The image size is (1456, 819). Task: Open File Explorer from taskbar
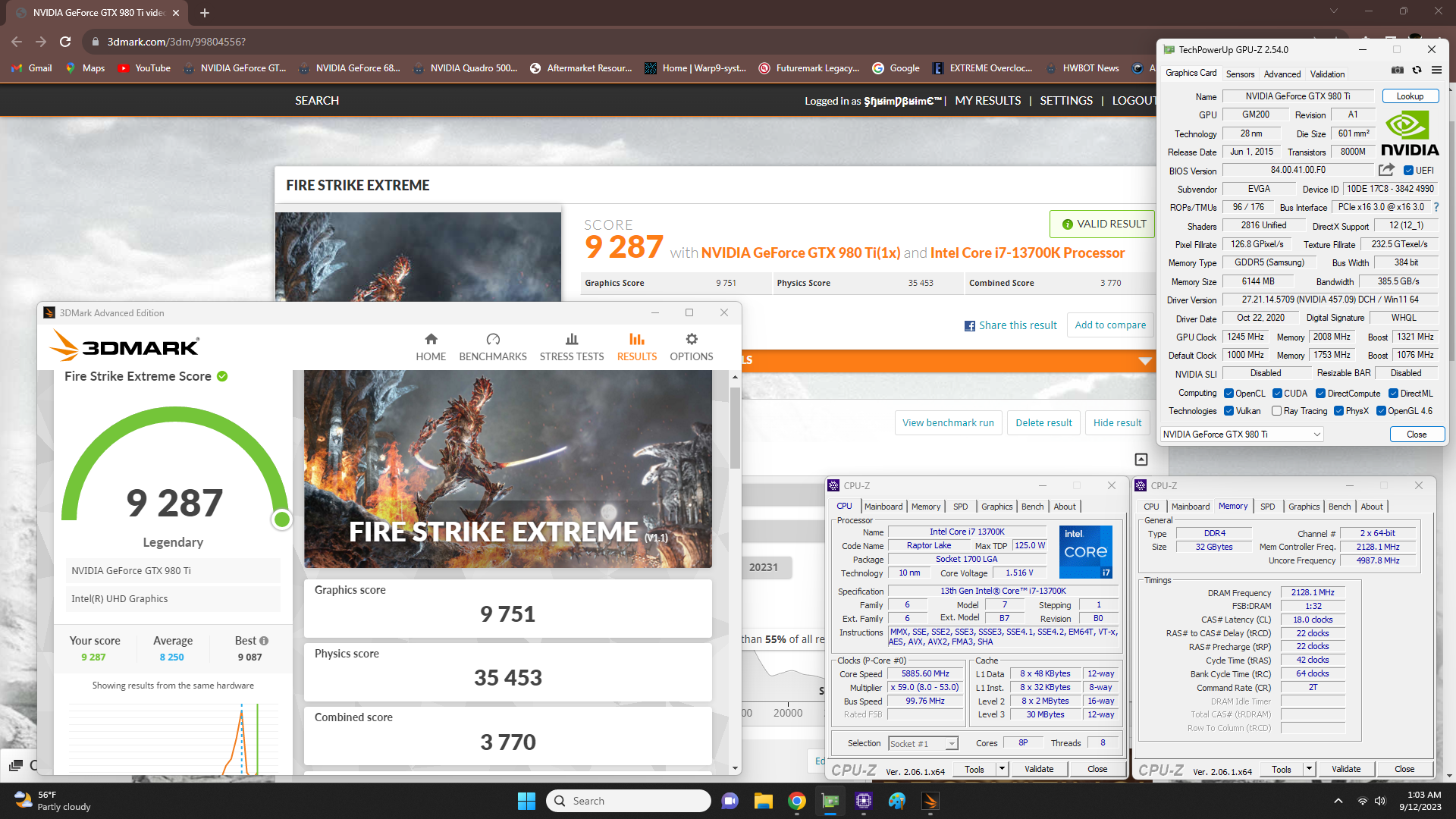[763, 801]
